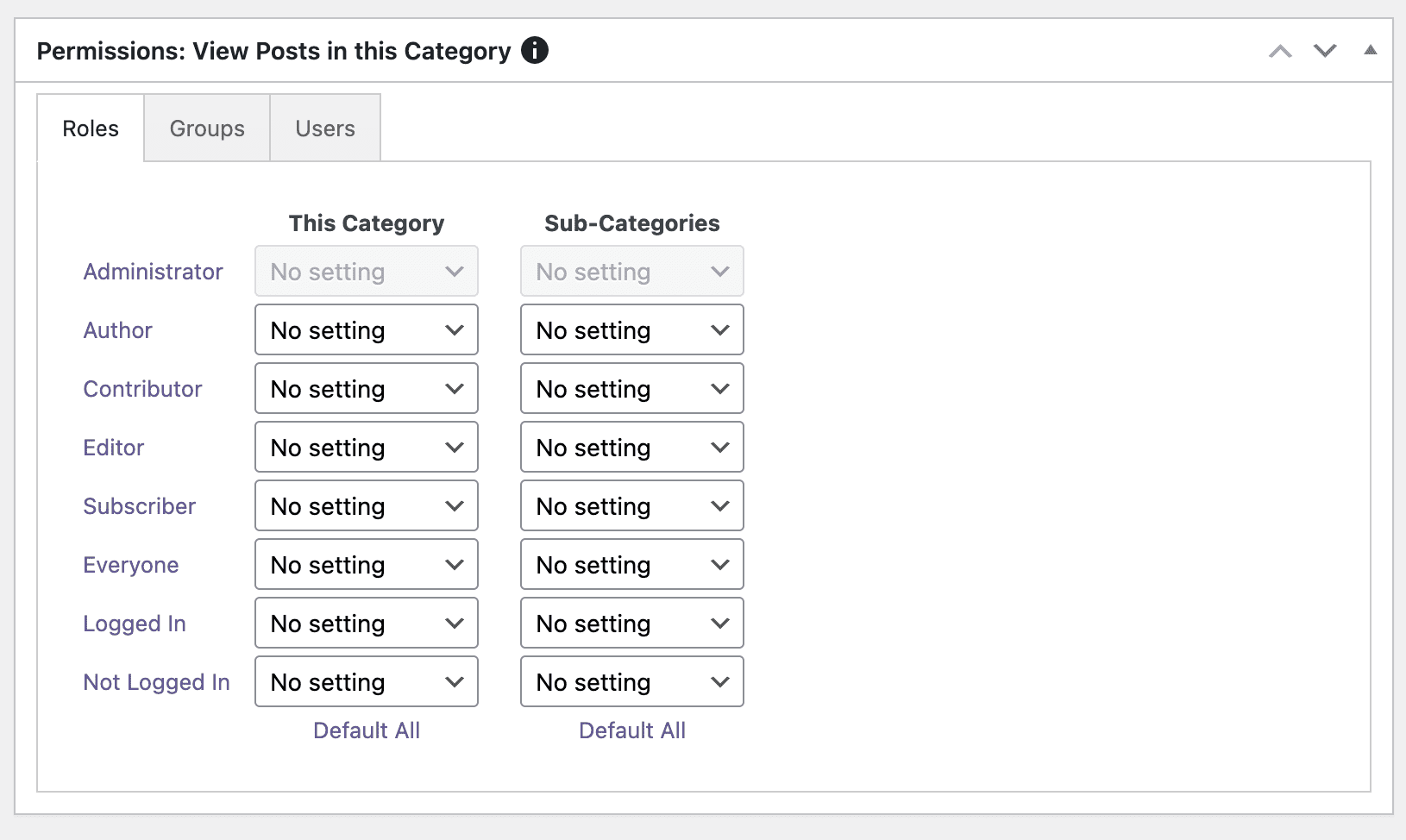Click the Everyone role label
The height and width of the screenshot is (840, 1406).
(x=130, y=564)
